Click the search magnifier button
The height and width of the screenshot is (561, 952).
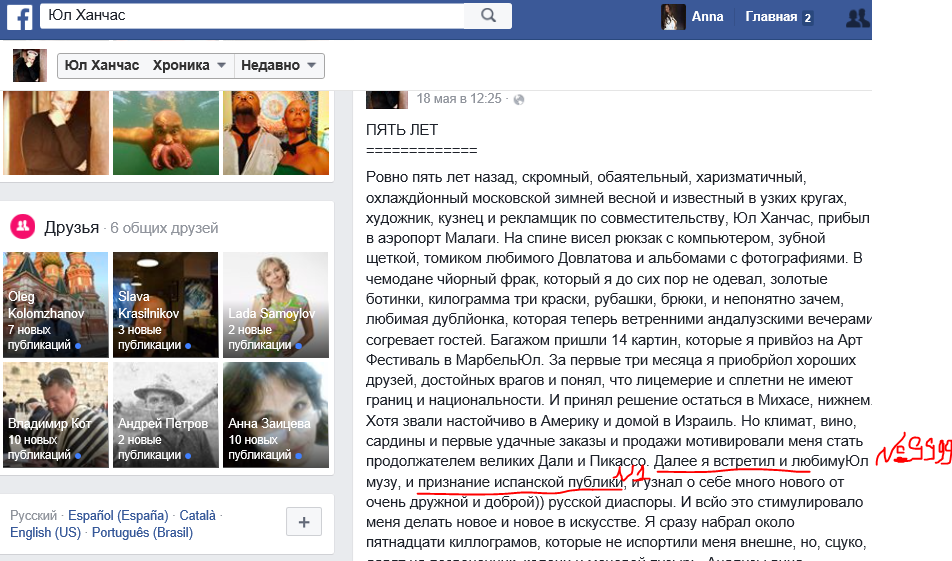pyautogui.click(x=488, y=15)
